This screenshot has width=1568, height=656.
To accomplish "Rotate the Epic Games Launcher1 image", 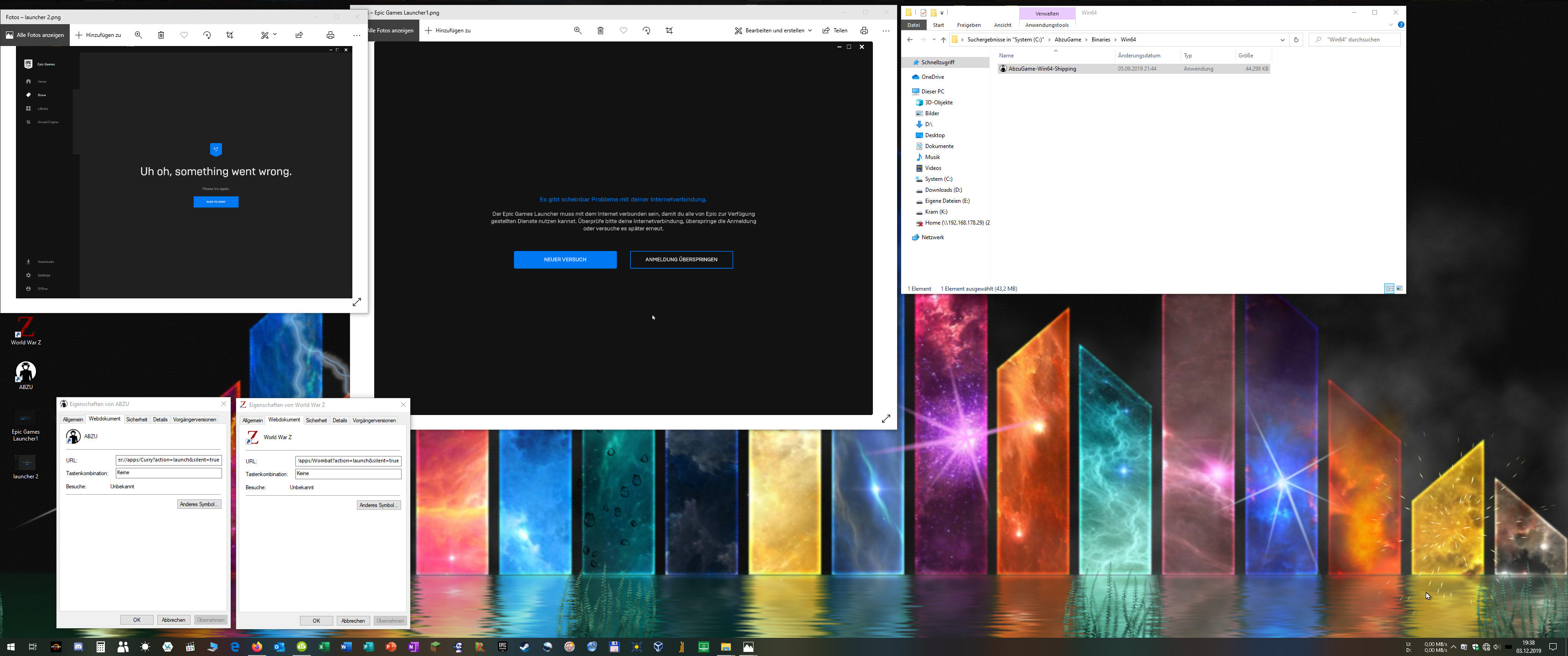I will 646,31.
